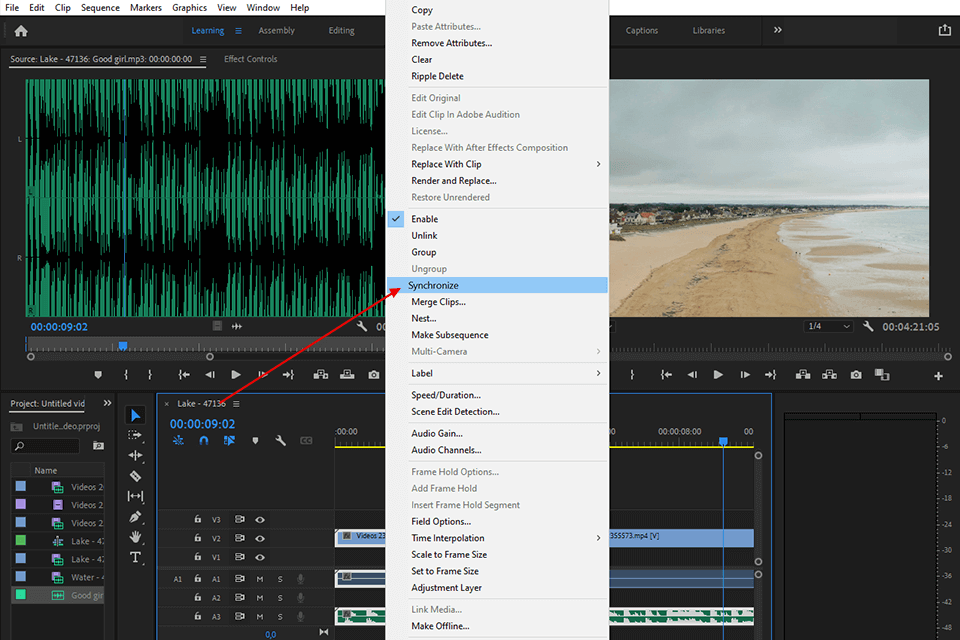This screenshot has width=960, height=640.
Task: Pick the Hand tool
Action: (136, 537)
